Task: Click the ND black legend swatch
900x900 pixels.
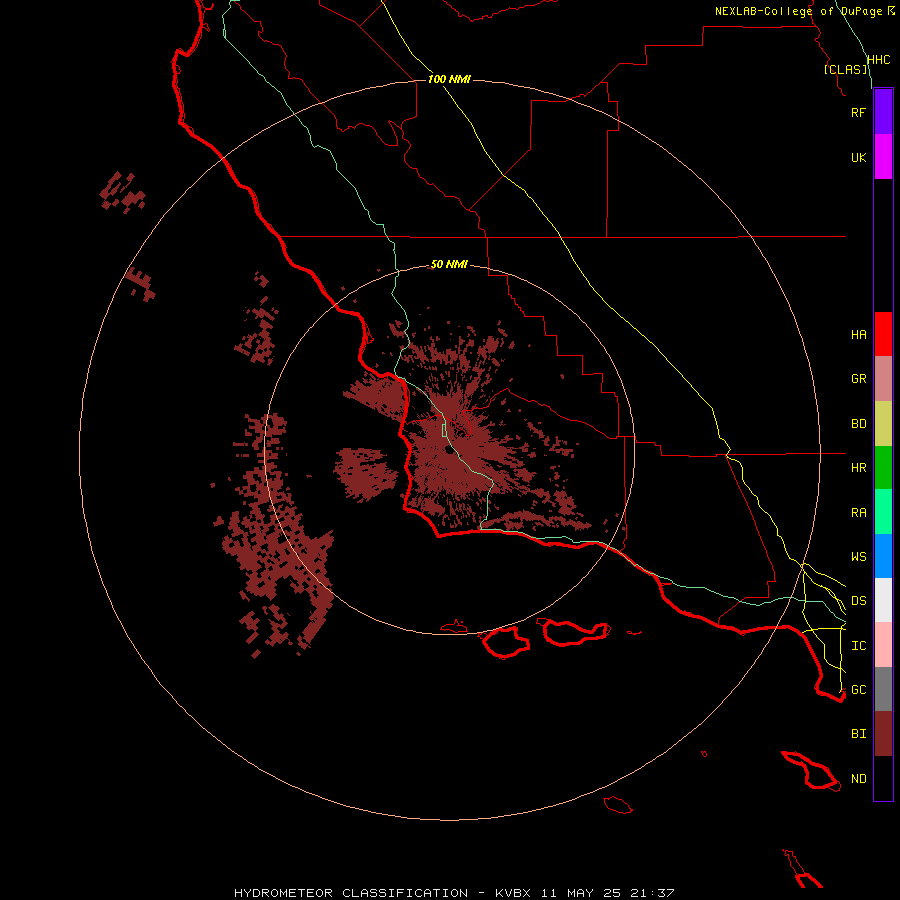Action: 883,778
